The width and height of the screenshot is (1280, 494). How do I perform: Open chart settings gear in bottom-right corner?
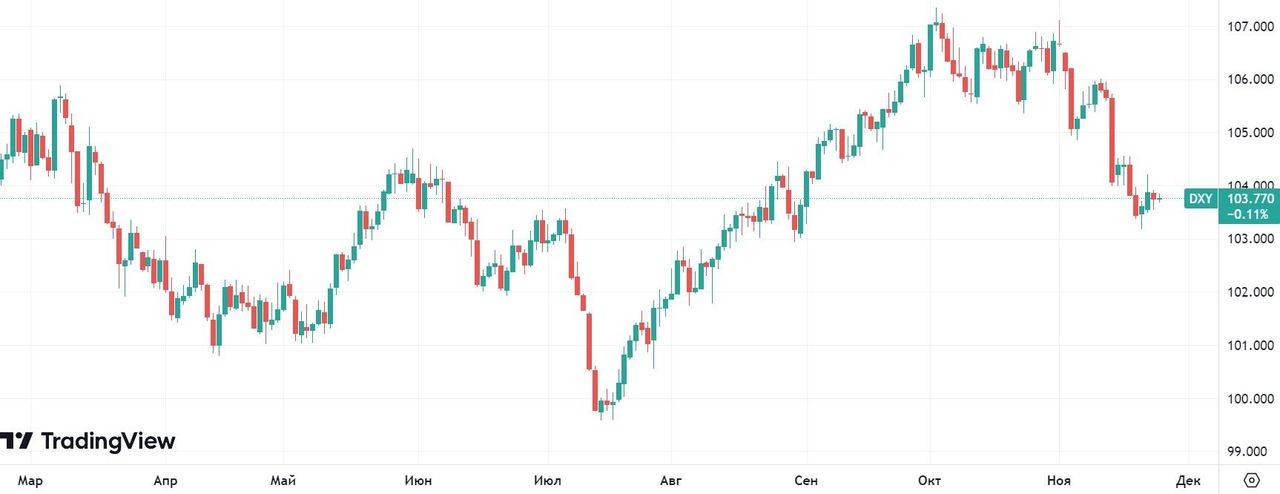pyautogui.click(x=1250, y=481)
